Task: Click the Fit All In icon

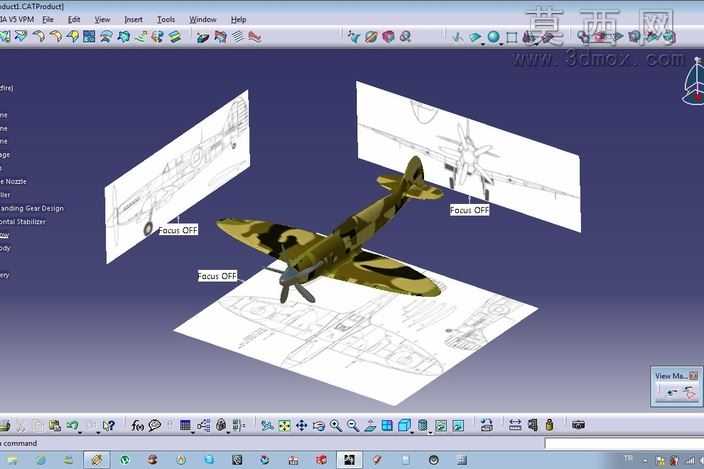Action: coord(284,425)
